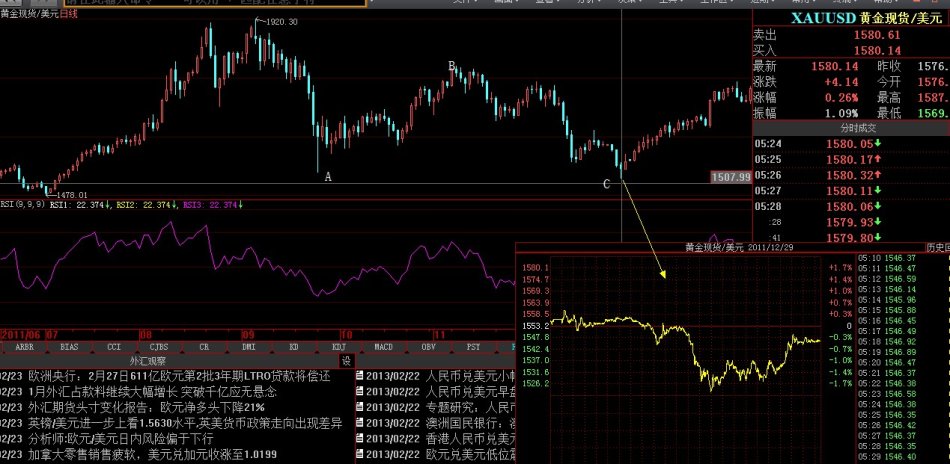Click point C label on the chart

[x=606, y=184]
